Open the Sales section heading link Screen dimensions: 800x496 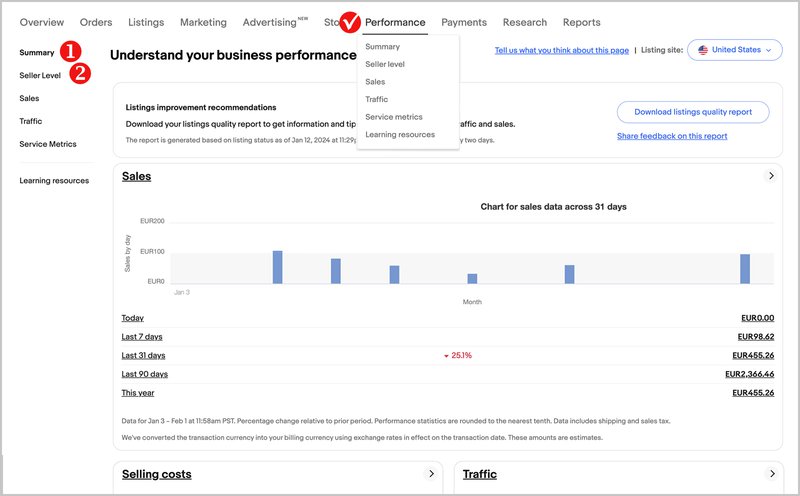tap(136, 177)
